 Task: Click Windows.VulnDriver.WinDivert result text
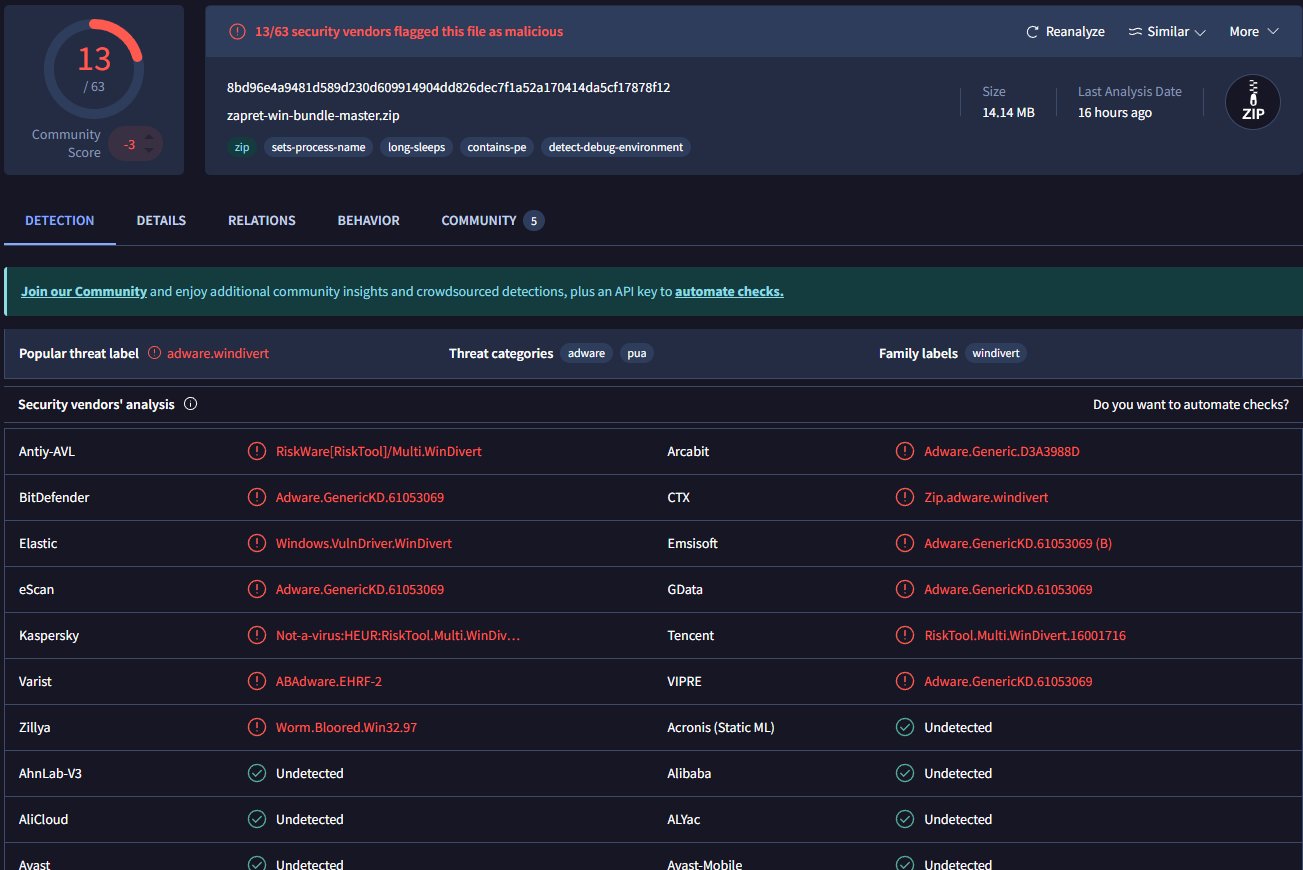364,544
